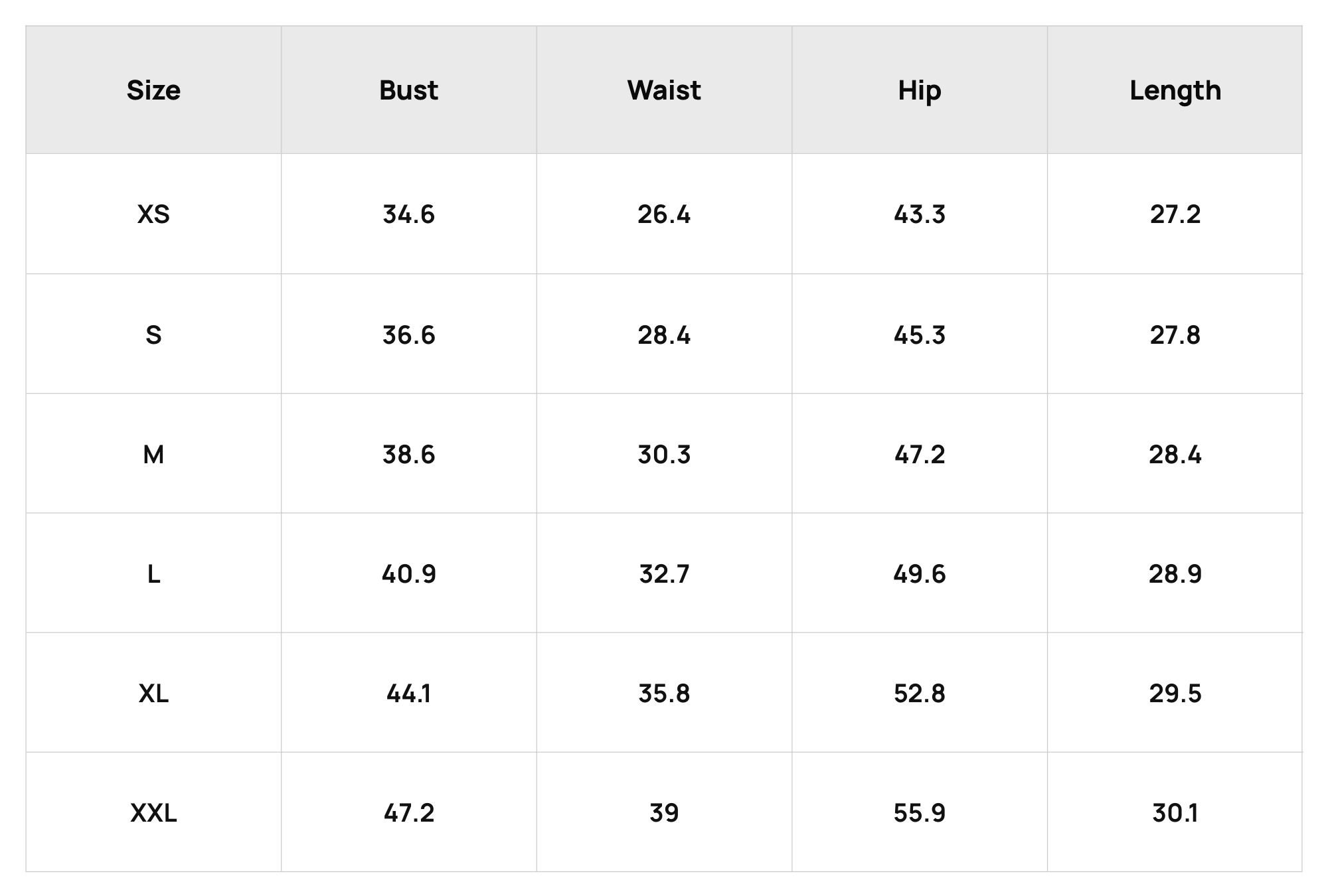Select the M size row label
1328x896 pixels.
coord(153,455)
